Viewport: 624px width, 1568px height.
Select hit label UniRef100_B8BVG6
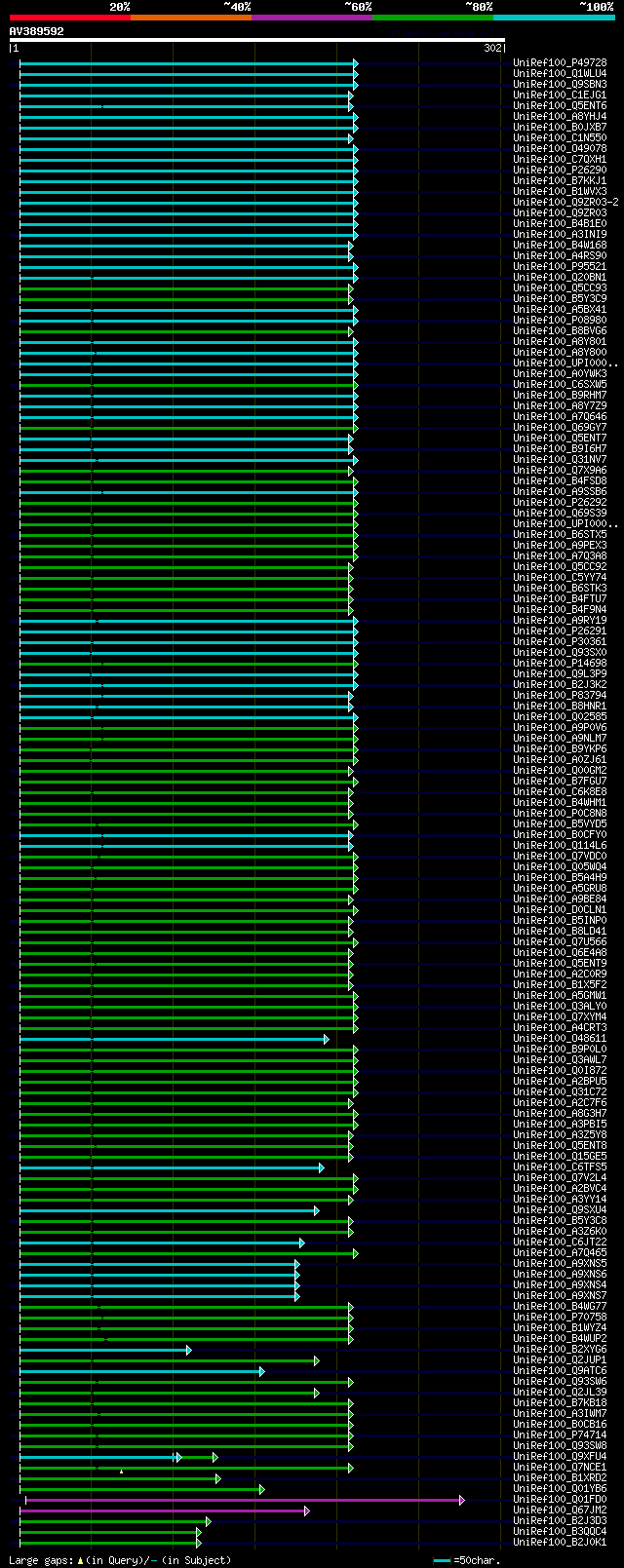point(560,330)
